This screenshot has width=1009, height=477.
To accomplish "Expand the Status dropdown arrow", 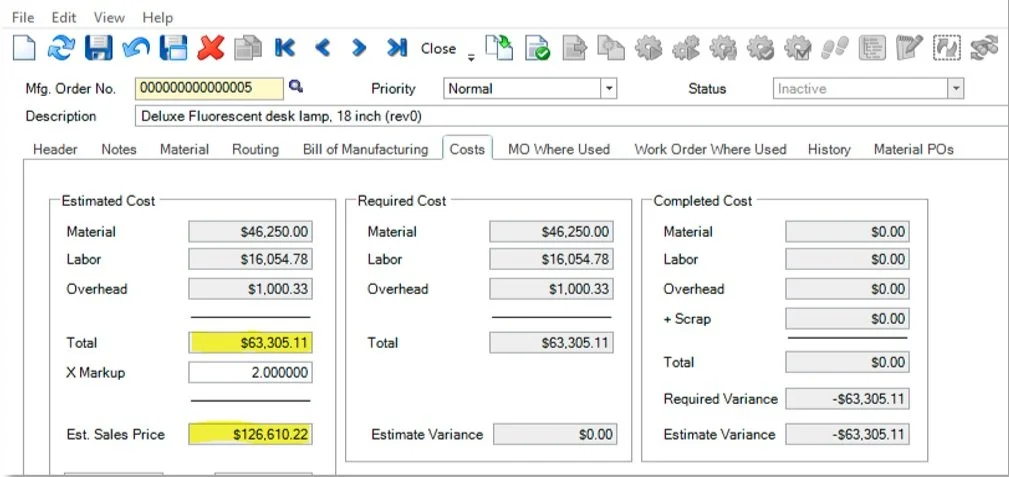I will click(x=956, y=89).
